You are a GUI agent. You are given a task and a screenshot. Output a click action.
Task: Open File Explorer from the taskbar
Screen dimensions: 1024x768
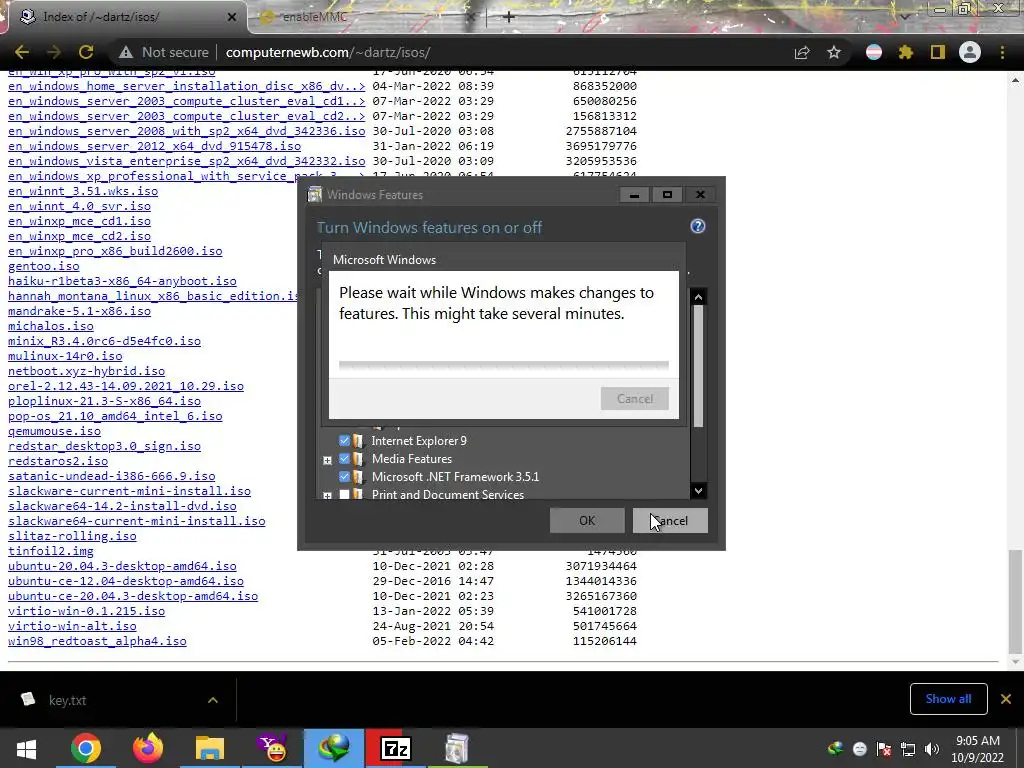click(x=210, y=748)
